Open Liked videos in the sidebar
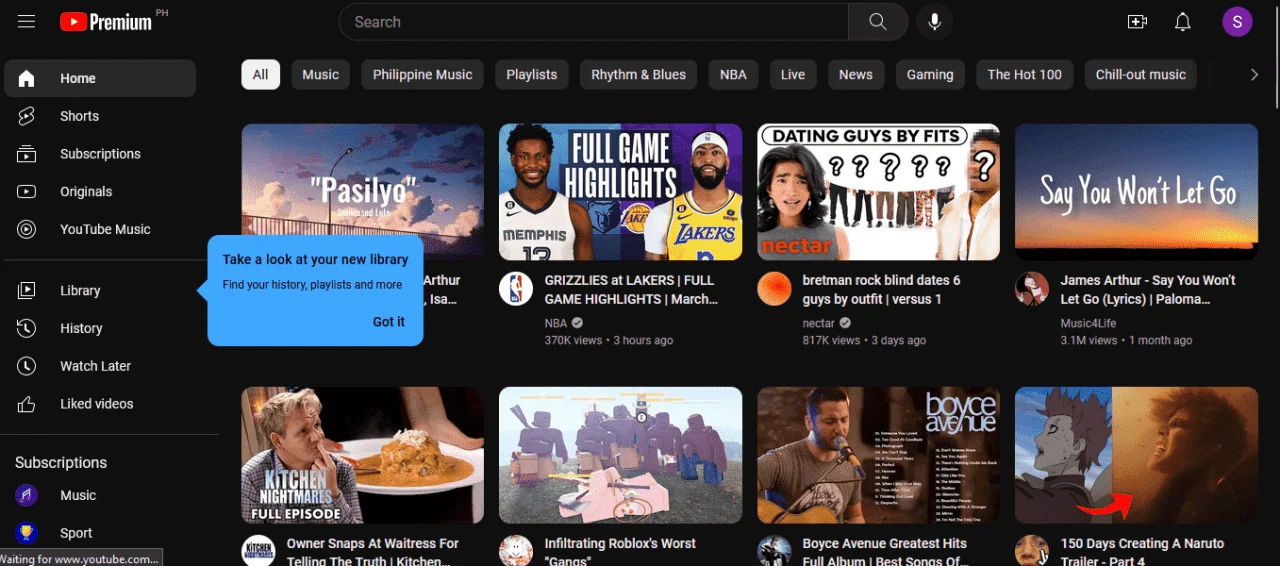1280x566 pixels. tap(100, 404)
